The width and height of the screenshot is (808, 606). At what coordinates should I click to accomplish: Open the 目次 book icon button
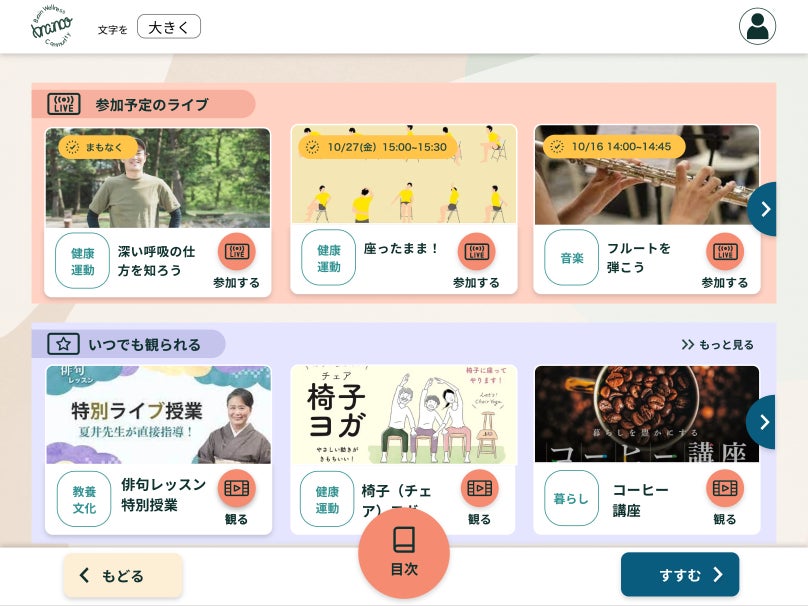pyautogui.click(x=404, y=552)
